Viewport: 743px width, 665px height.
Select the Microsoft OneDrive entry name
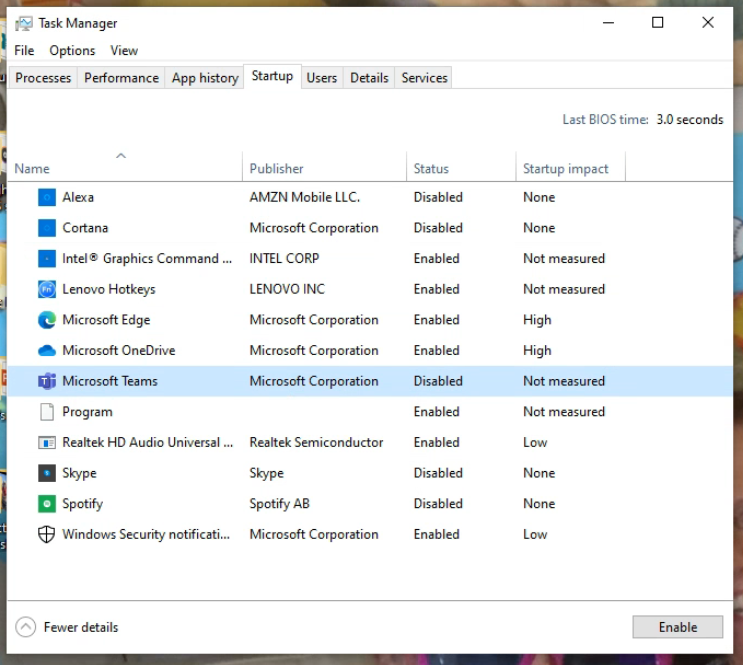pyautogui.click(x=119, y=350)
